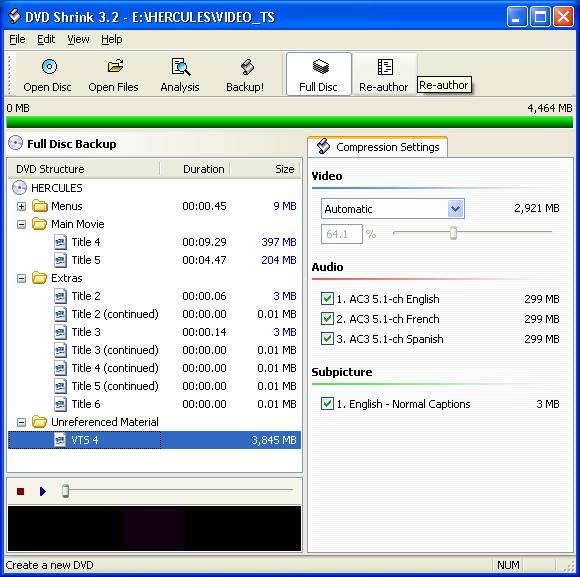Click icon beside Title 2 (continued)

coord(60,314)
